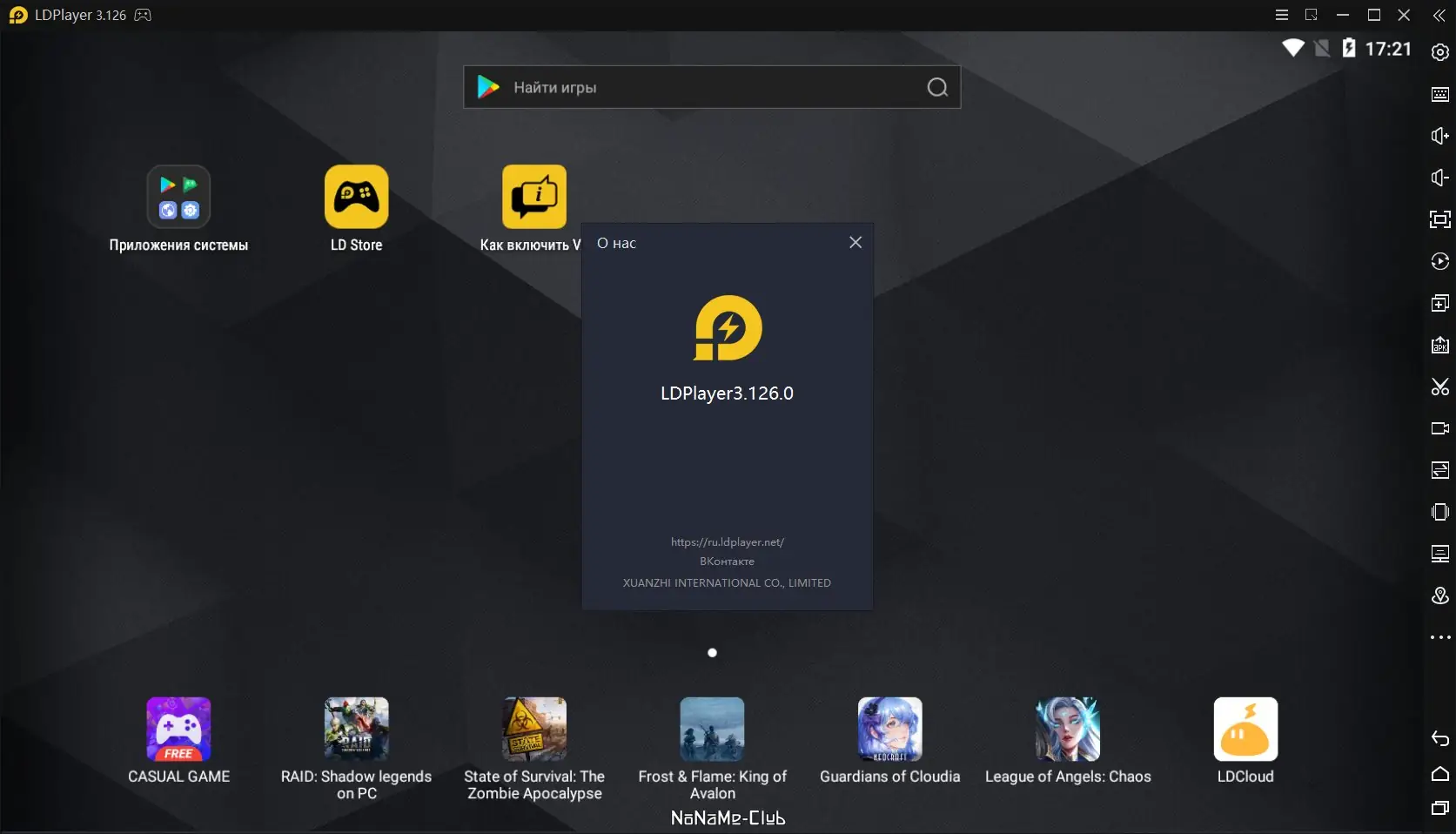Screen dimensions: 1456x834
Task: Toggle fullscreen mode from sidebar
Action: pyautogui.click(x=1440, y=219)
